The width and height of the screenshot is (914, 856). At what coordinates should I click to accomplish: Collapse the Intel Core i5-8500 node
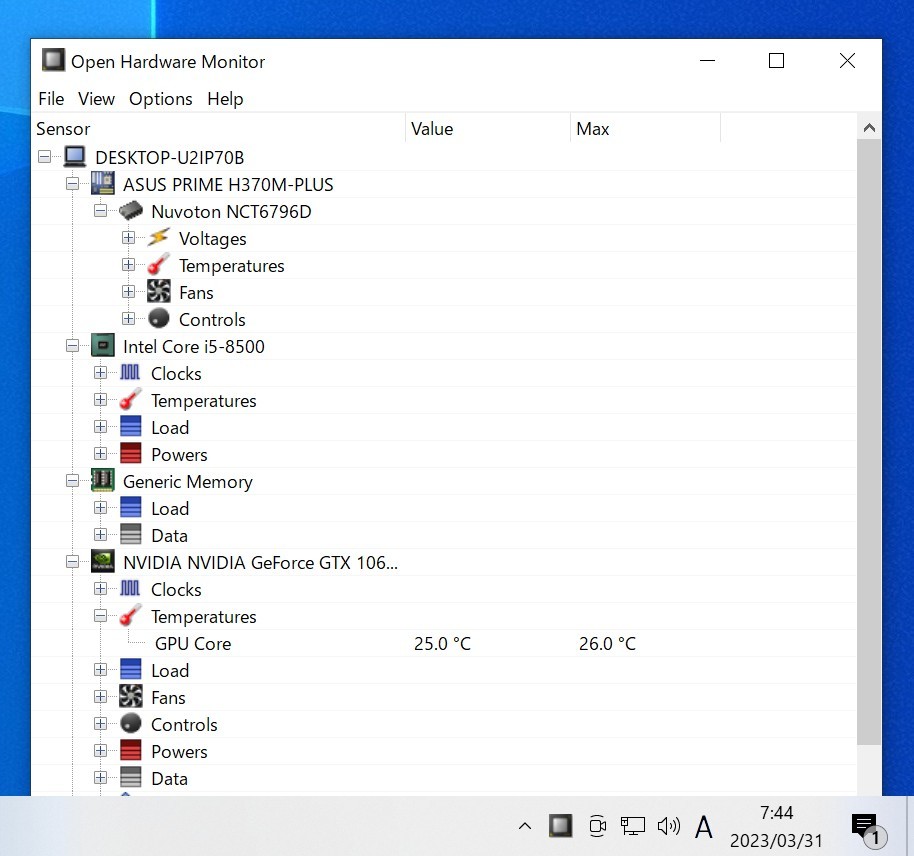coord(72,346)
